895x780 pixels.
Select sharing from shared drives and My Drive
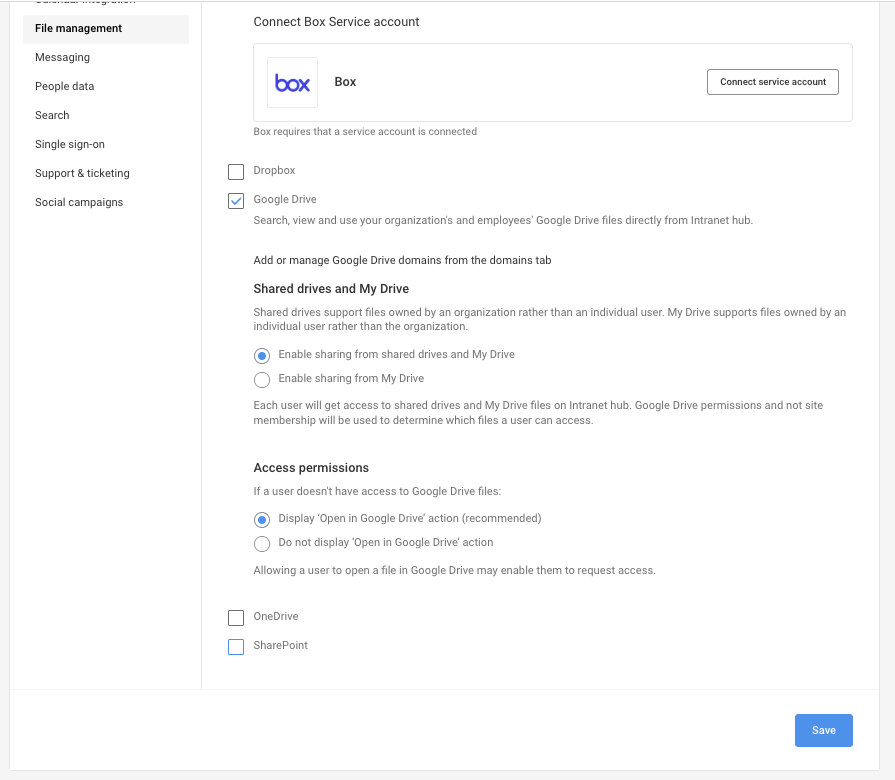coord(262,355)
